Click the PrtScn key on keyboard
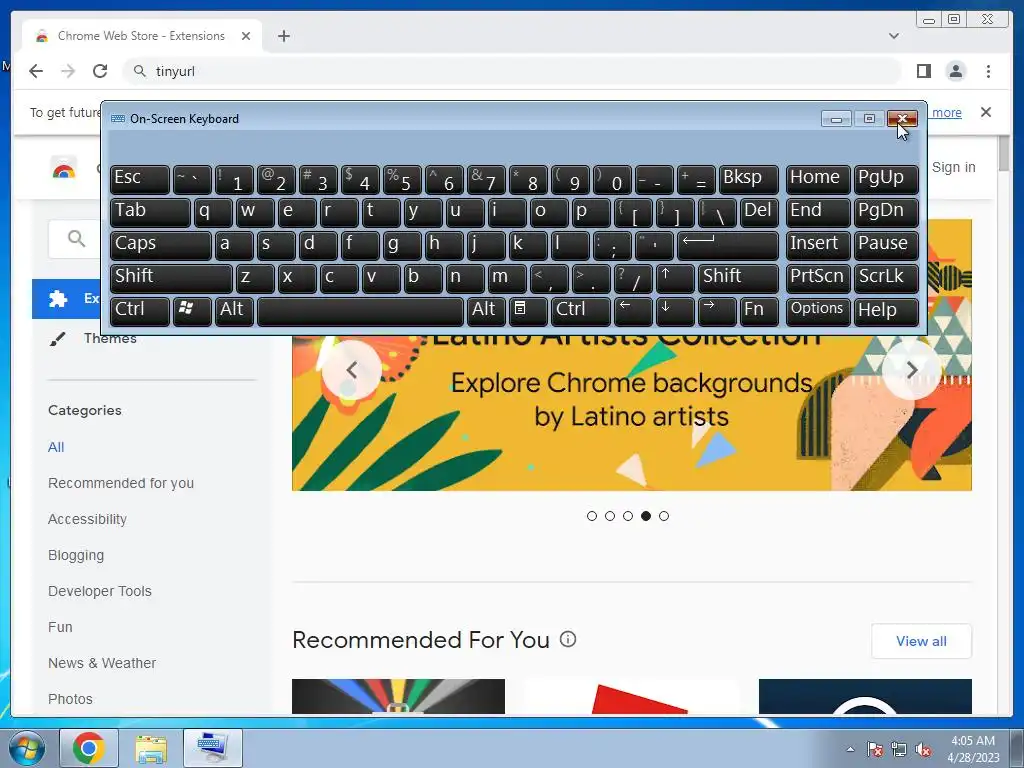1024x768 pixels. click(817, 278)
